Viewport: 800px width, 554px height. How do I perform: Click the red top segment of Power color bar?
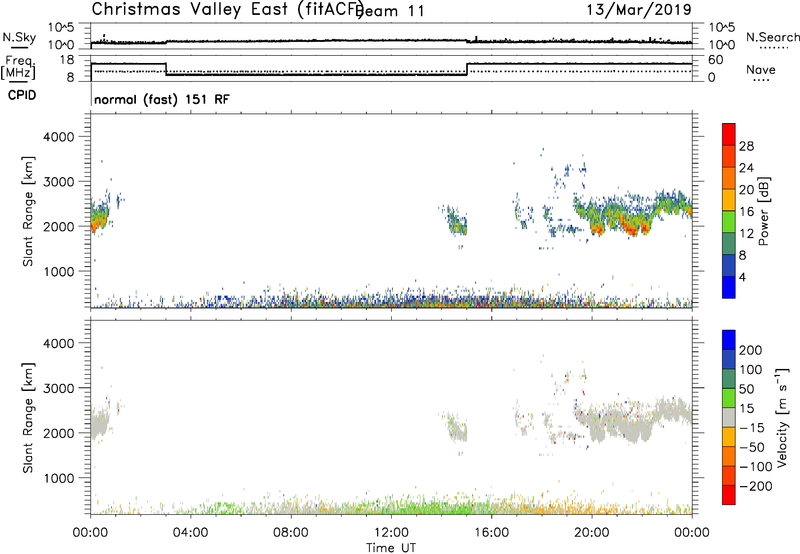tap(729, 133)
